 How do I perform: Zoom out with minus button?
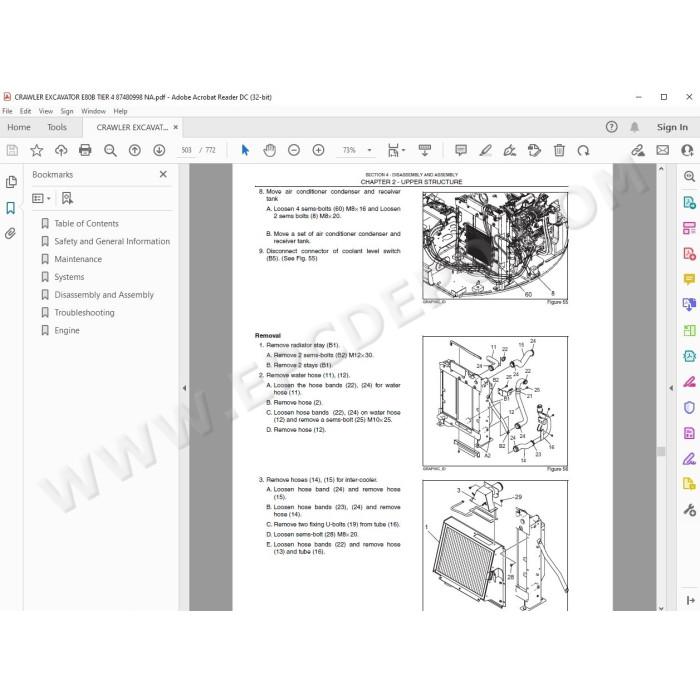click(294, 150)
